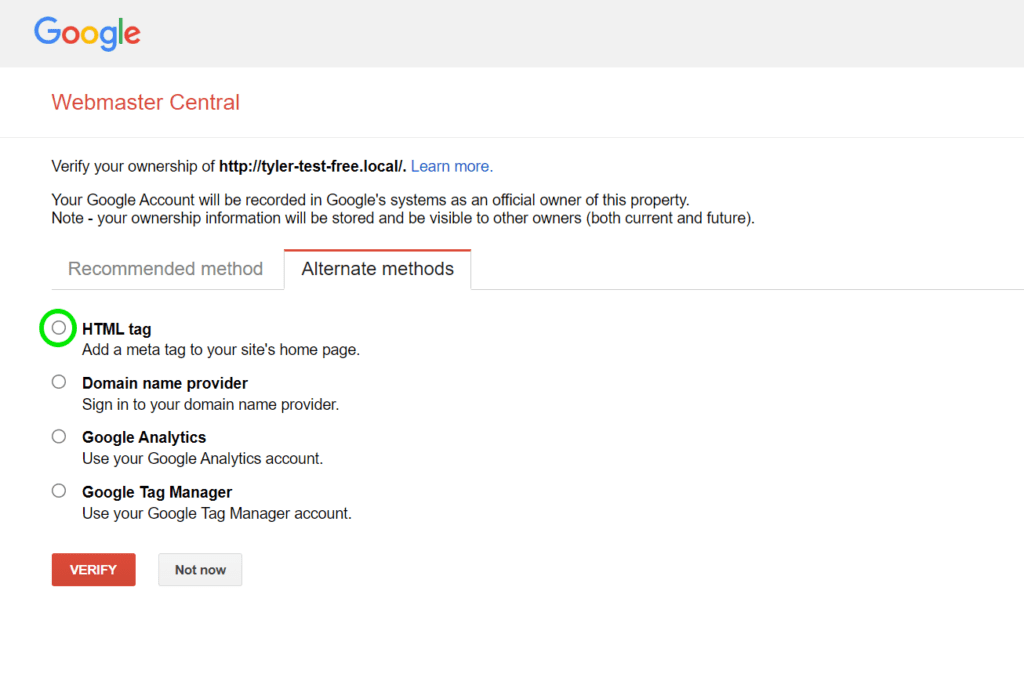Click the red VERIFY button

pyautogui.click(x=93, y=569)
